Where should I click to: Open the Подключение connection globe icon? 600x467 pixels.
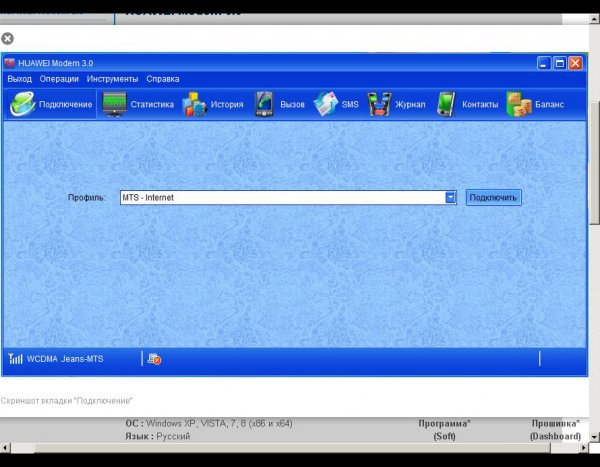22,104
